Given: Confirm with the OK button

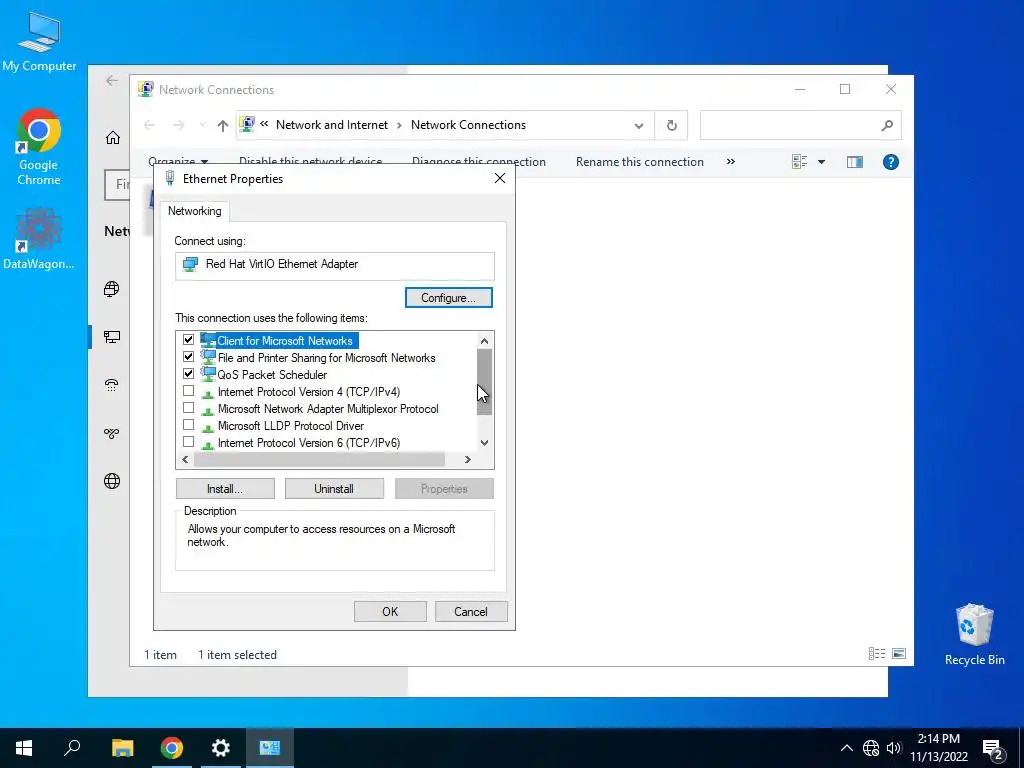Looking at the screenshot, I should click(390, 611).
